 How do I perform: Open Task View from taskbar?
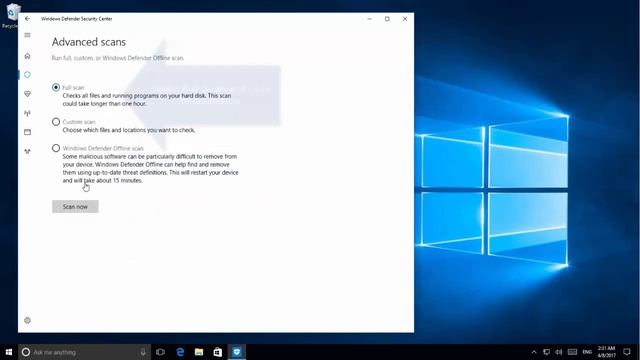(x=160, y=352)
